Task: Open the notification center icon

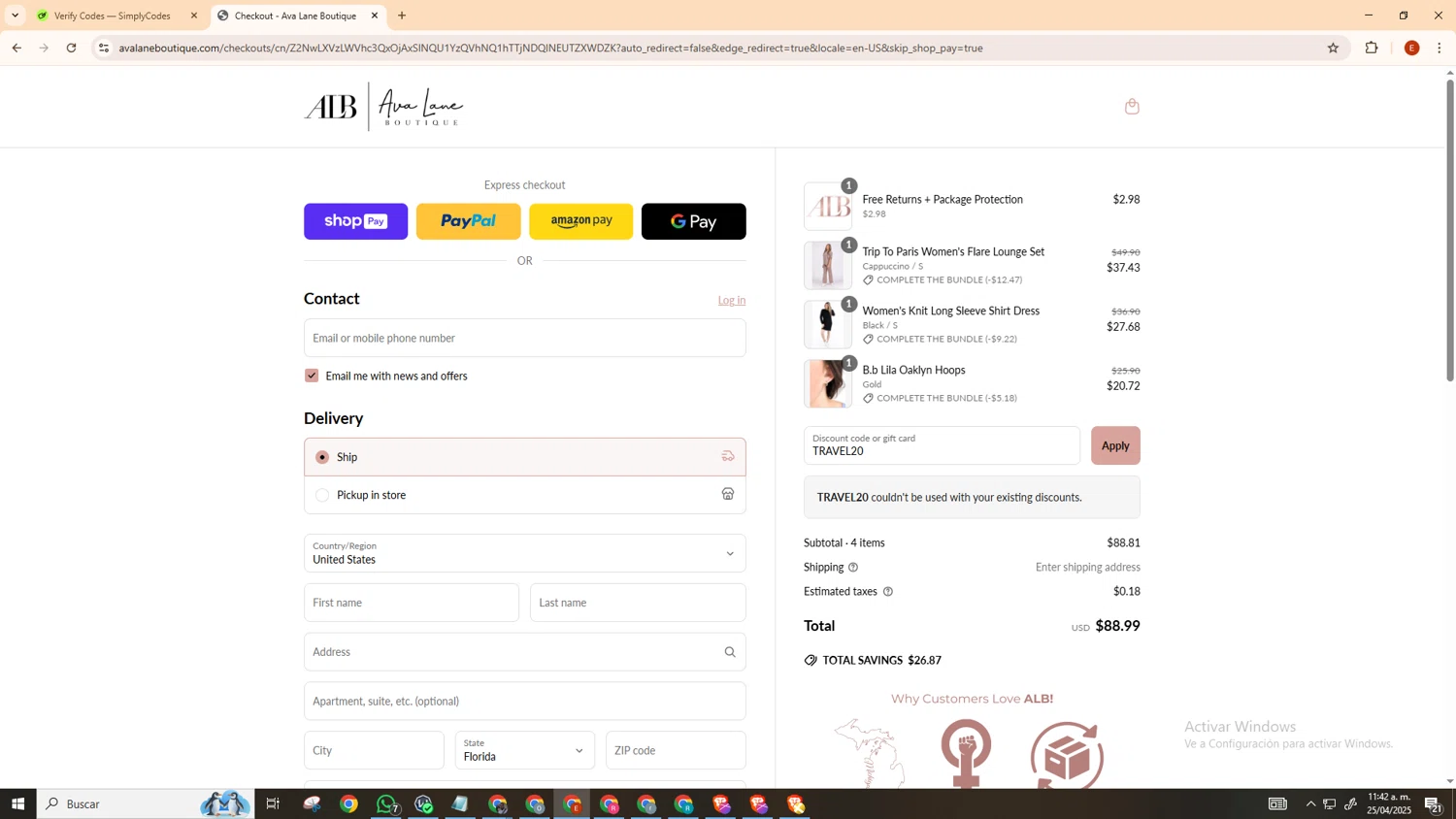Action: click(1433, 803)
